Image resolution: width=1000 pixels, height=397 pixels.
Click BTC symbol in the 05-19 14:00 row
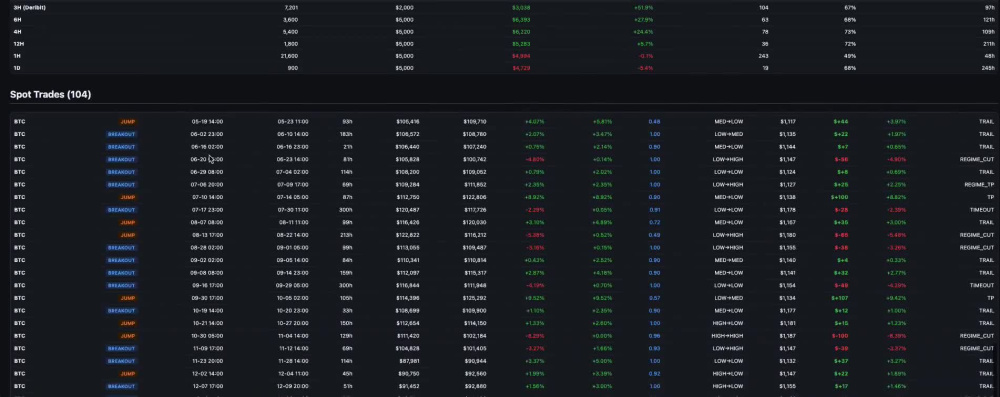[x=20, y=122]
